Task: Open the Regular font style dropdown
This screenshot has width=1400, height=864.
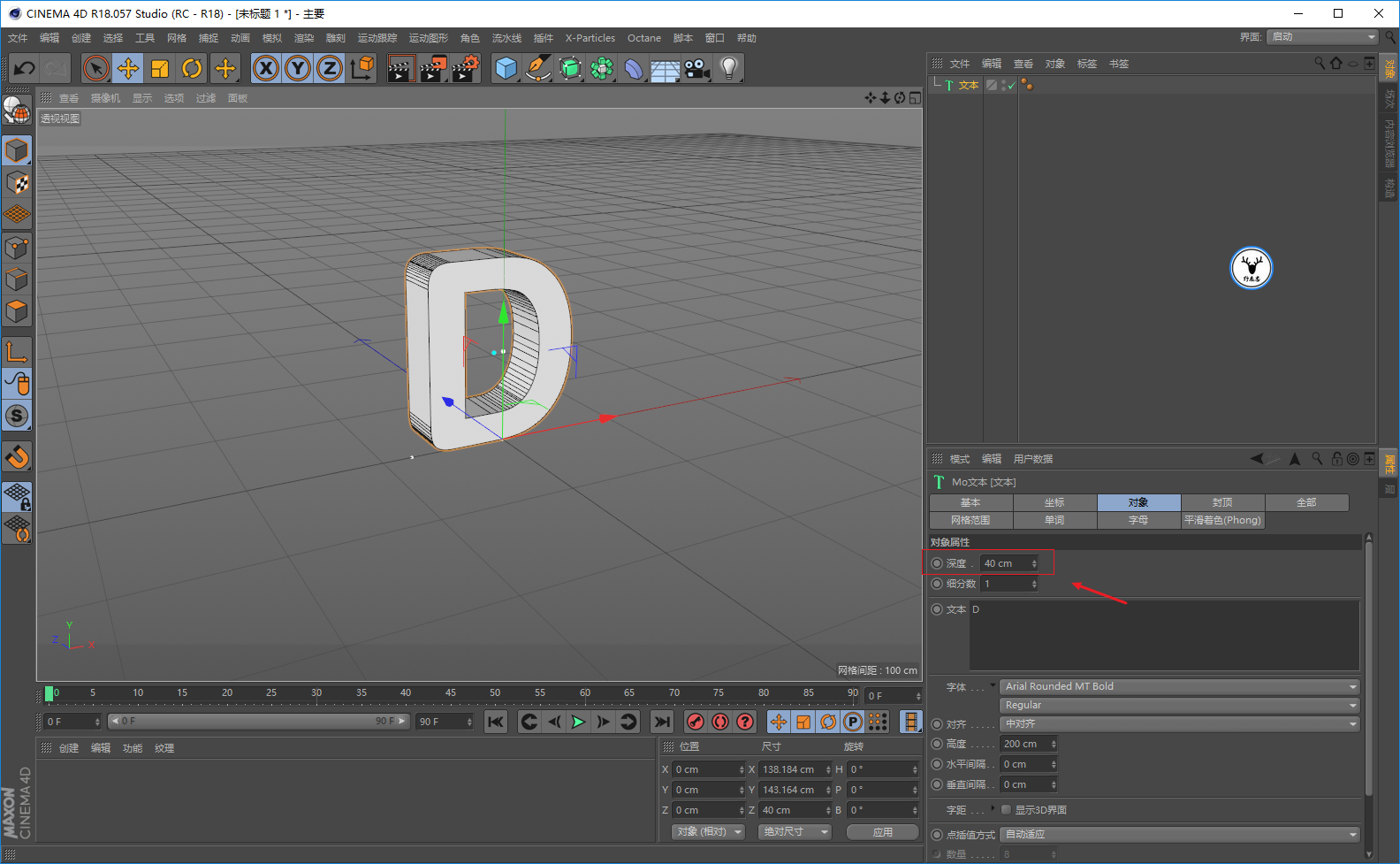Action: [x=1179, y=705]
